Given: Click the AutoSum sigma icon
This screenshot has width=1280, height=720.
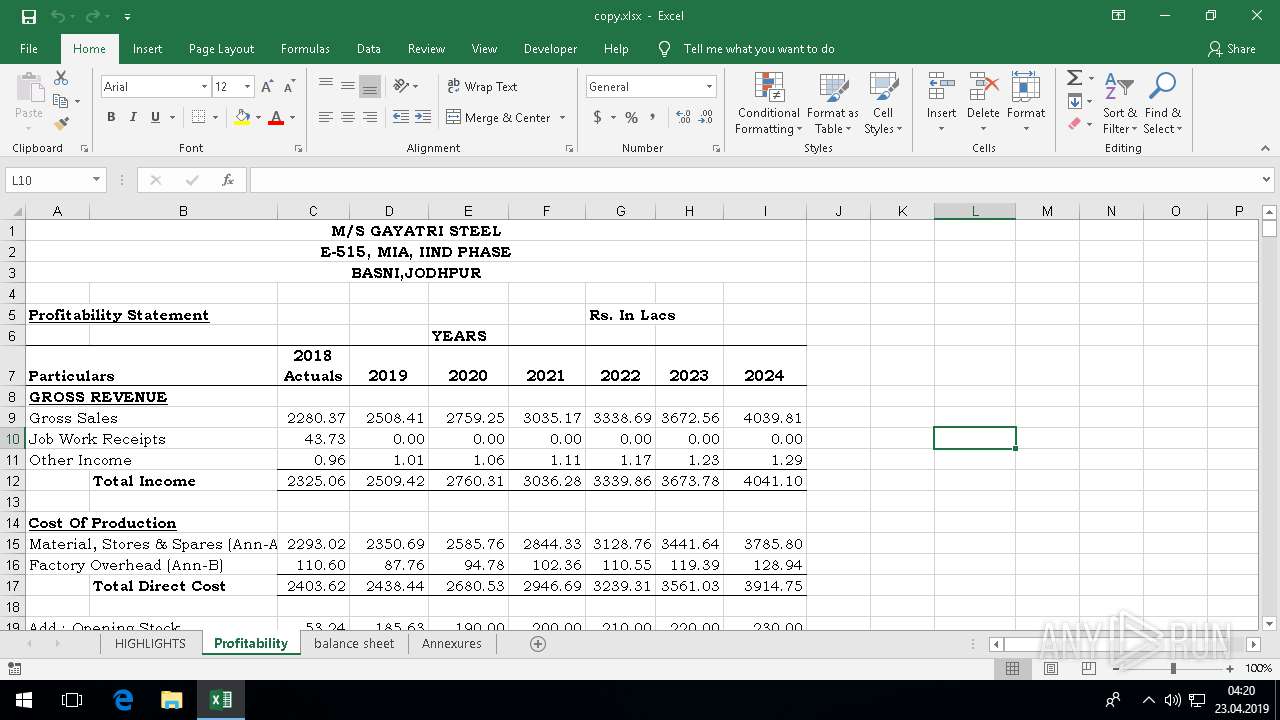Looking at the screenshot, I should click(x=1073, y=78).
